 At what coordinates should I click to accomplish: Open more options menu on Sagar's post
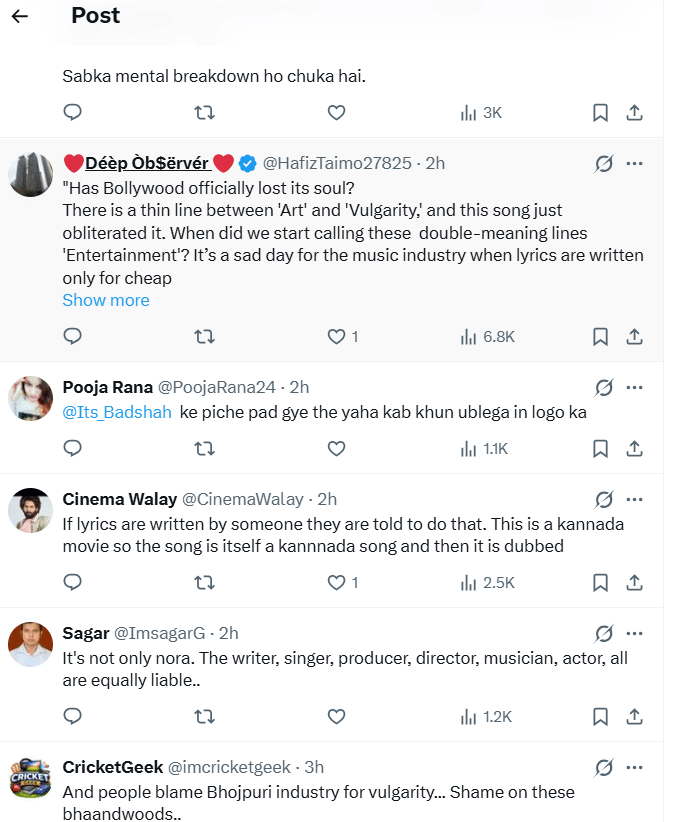click(634, 634)
